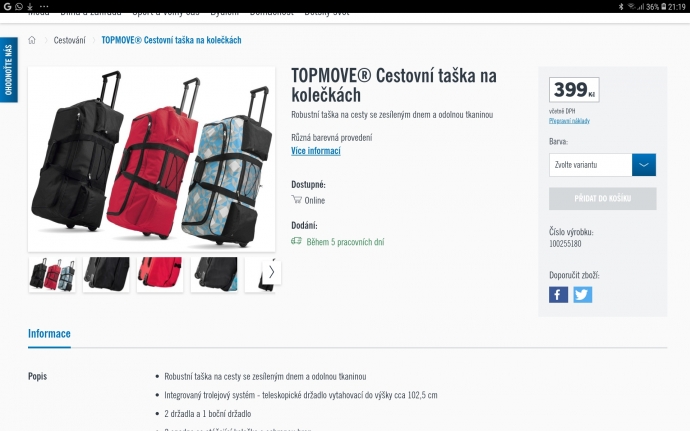
Task: Open the Přepravní náklady link
Action: pos(569,121)
